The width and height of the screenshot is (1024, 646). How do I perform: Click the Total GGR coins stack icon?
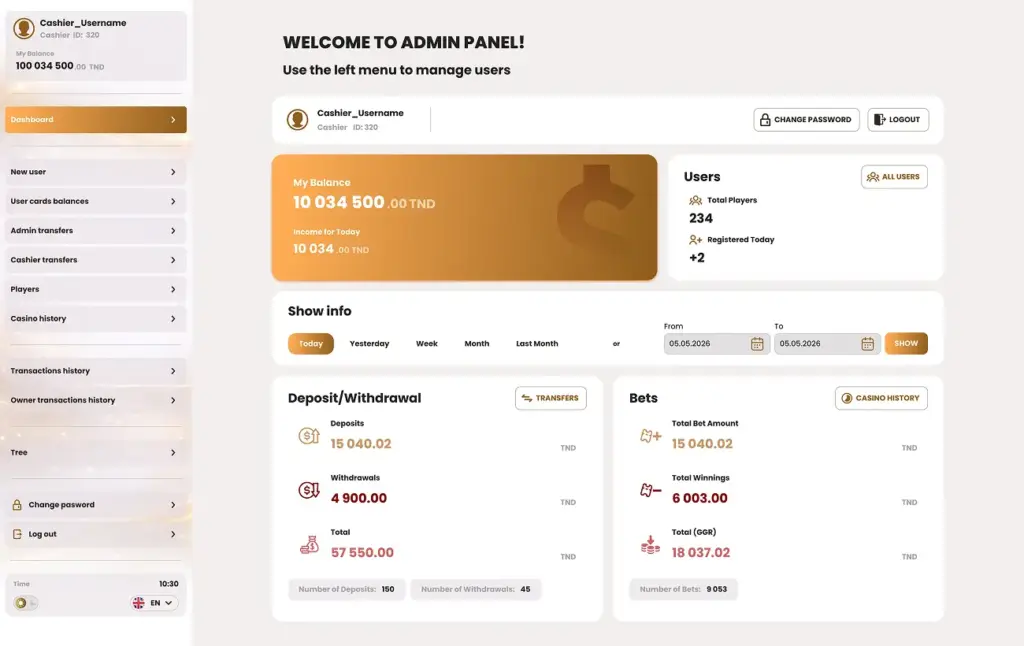[650, 545]
